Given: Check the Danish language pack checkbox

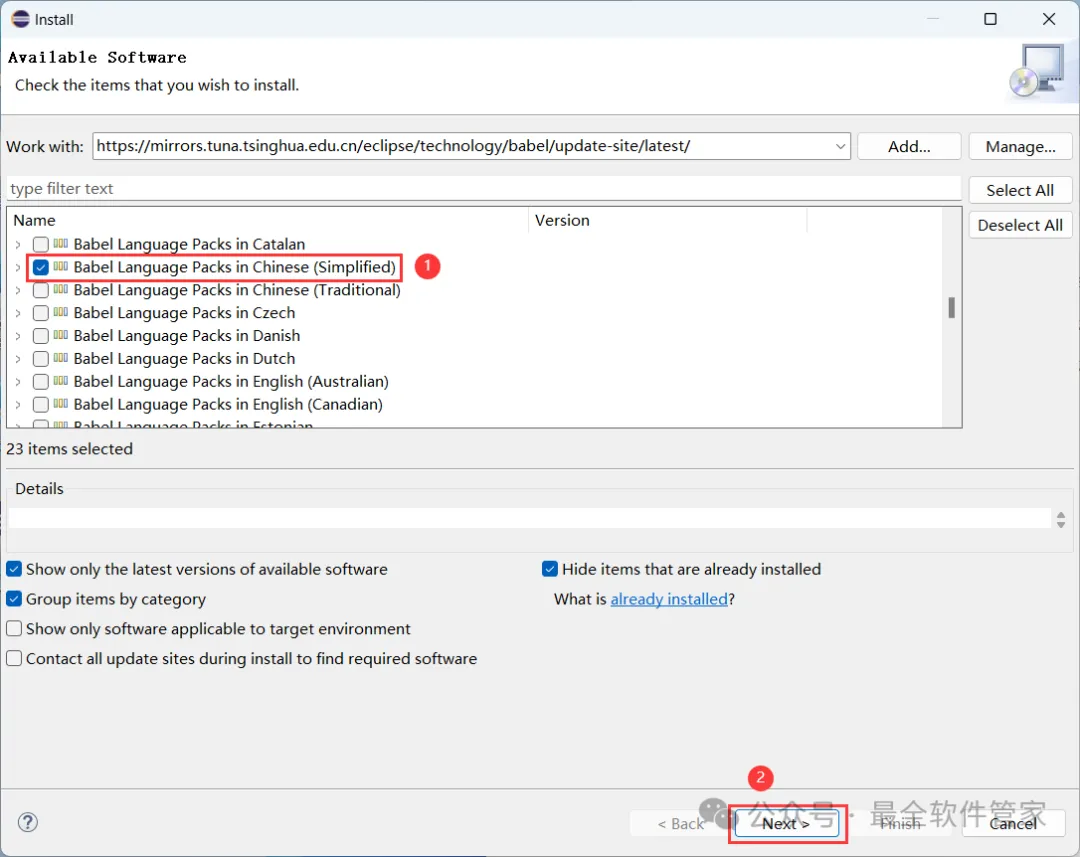Looking at the screenshot, I should pos(41,335).
